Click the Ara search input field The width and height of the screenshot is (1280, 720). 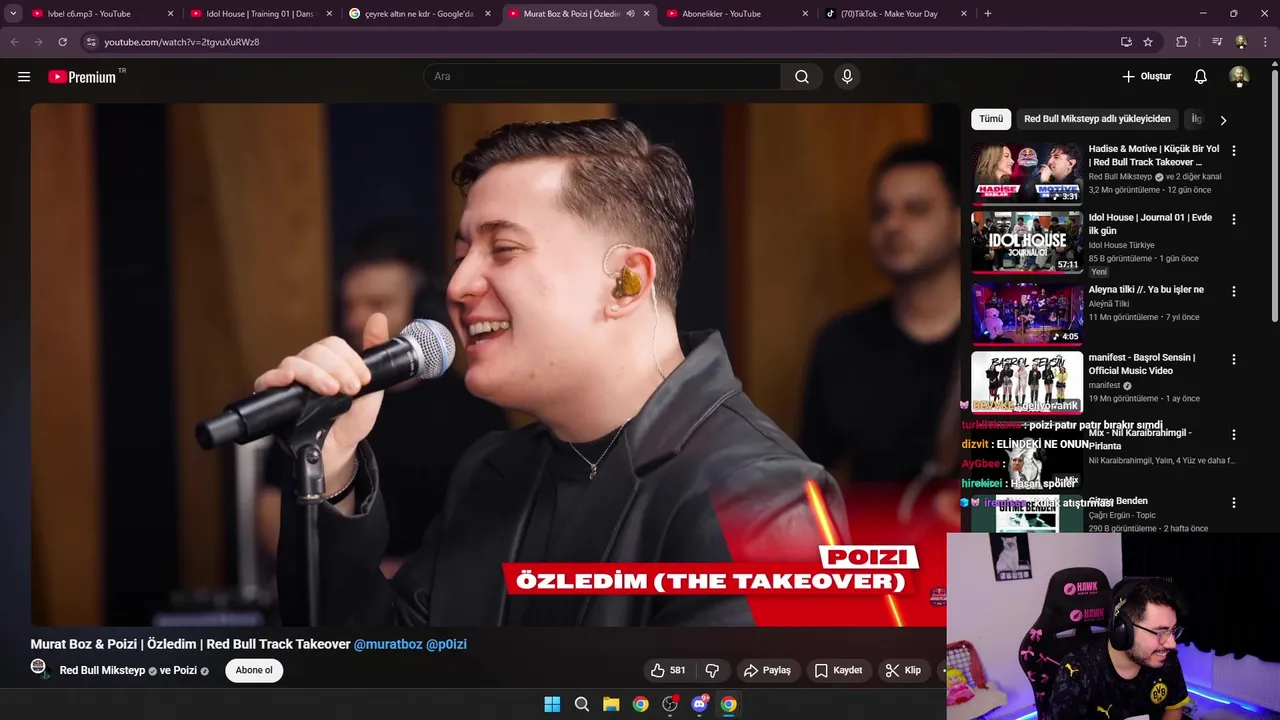(x=602, y=77)
